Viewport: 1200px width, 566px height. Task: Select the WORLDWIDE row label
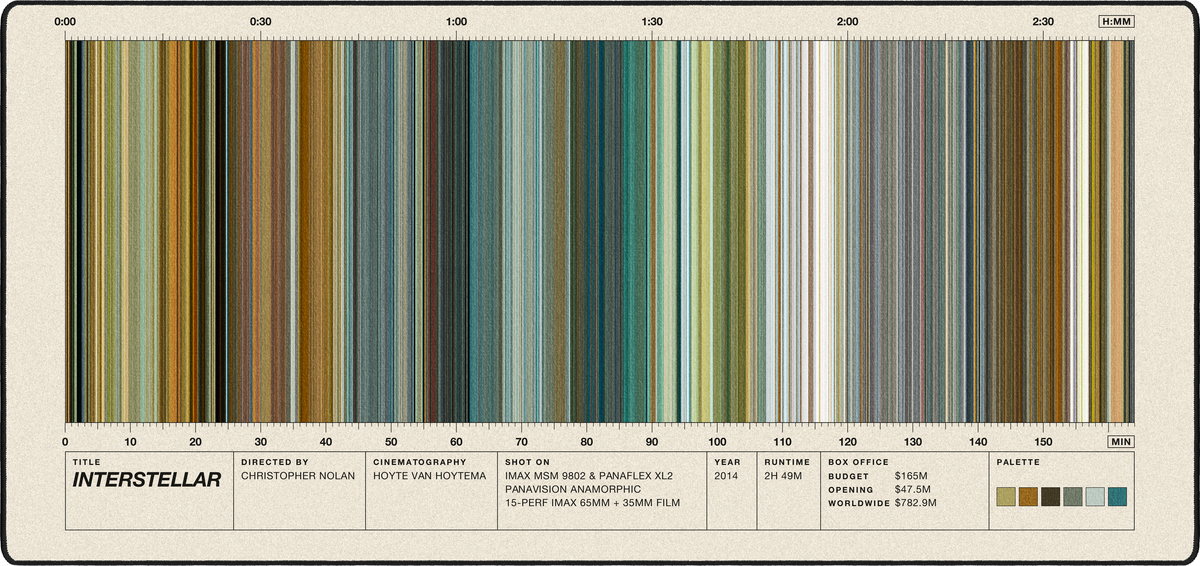click(x=858, y=502)
